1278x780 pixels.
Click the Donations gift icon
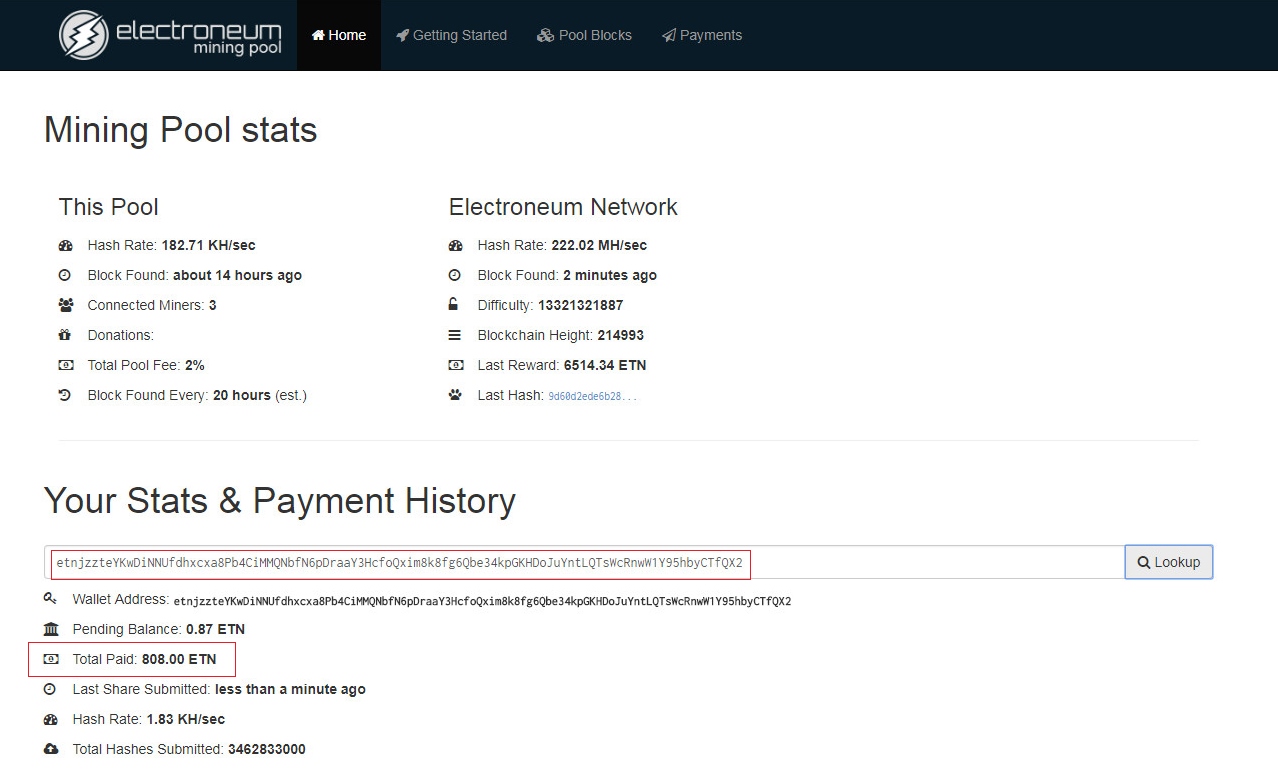(65, 335)
